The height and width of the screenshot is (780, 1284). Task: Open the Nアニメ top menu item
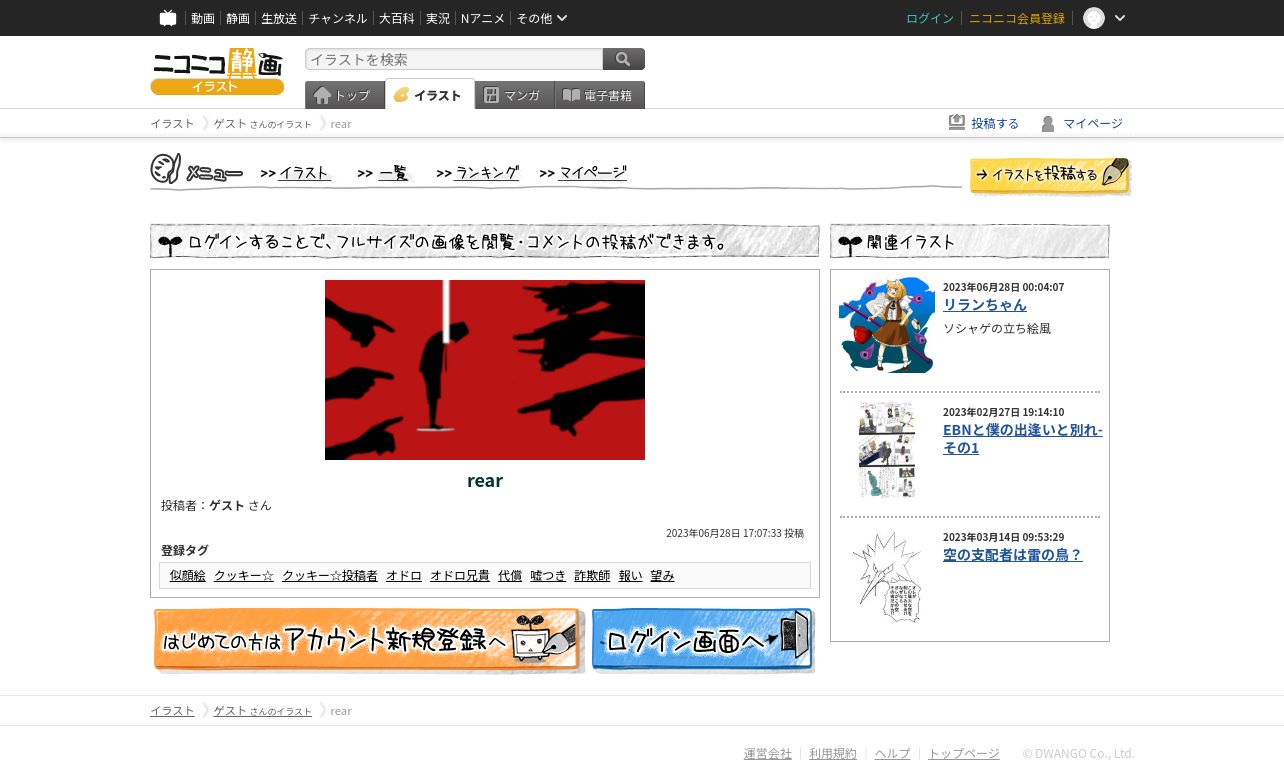point(483,18)
